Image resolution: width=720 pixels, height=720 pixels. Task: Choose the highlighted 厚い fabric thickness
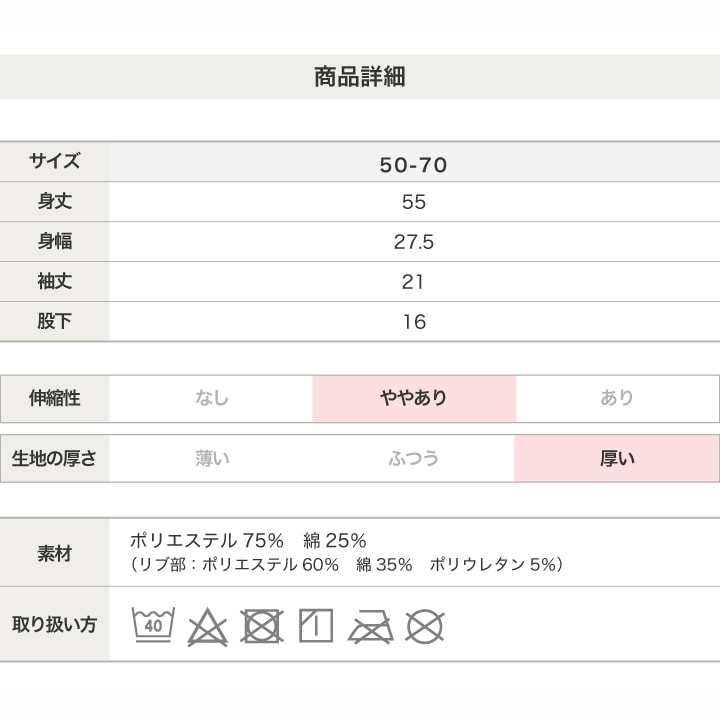click(x=617, y=459)
